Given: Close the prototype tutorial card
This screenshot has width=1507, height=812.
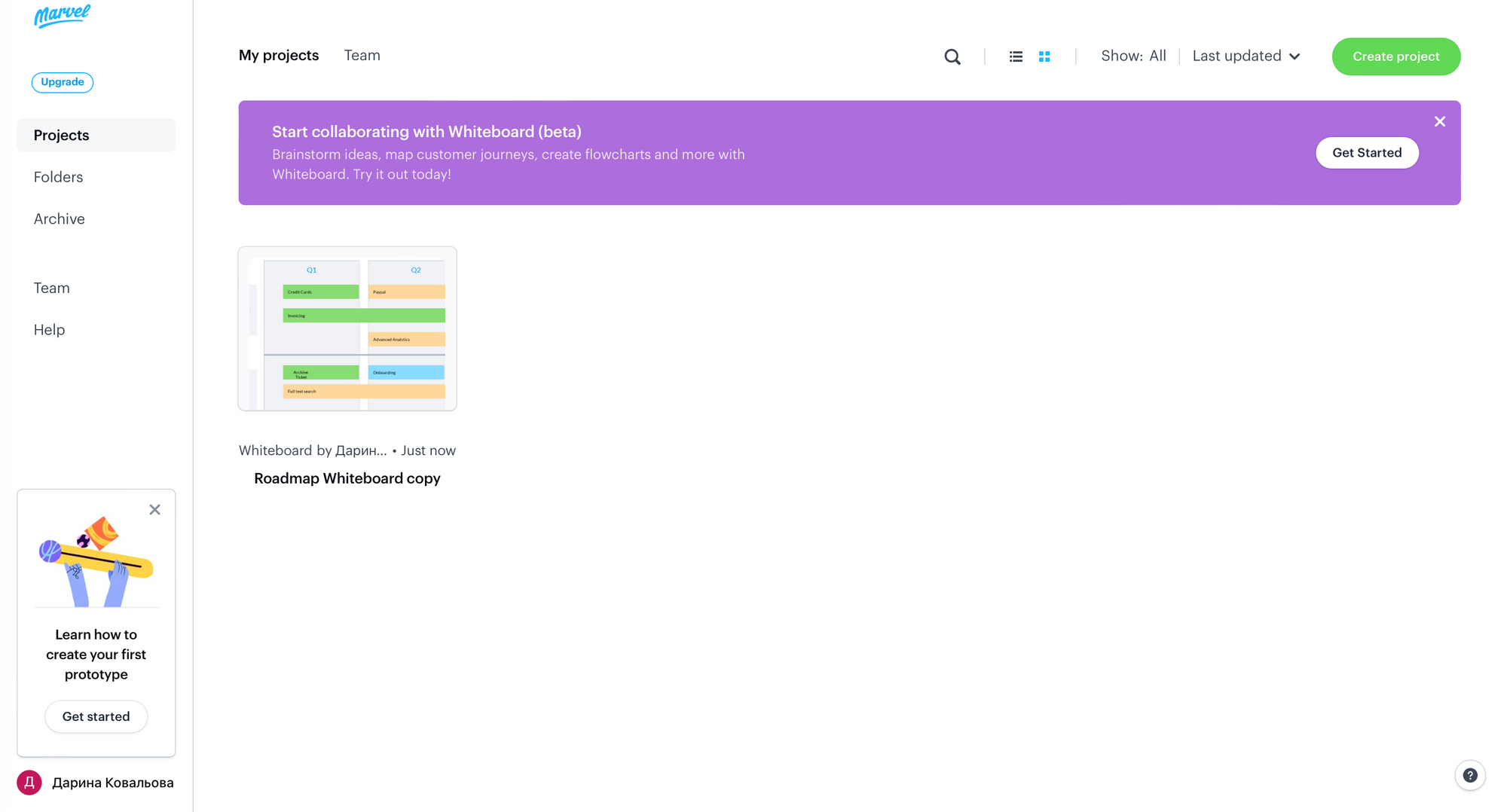Looking at the screenshot, I should coord(154,510).
